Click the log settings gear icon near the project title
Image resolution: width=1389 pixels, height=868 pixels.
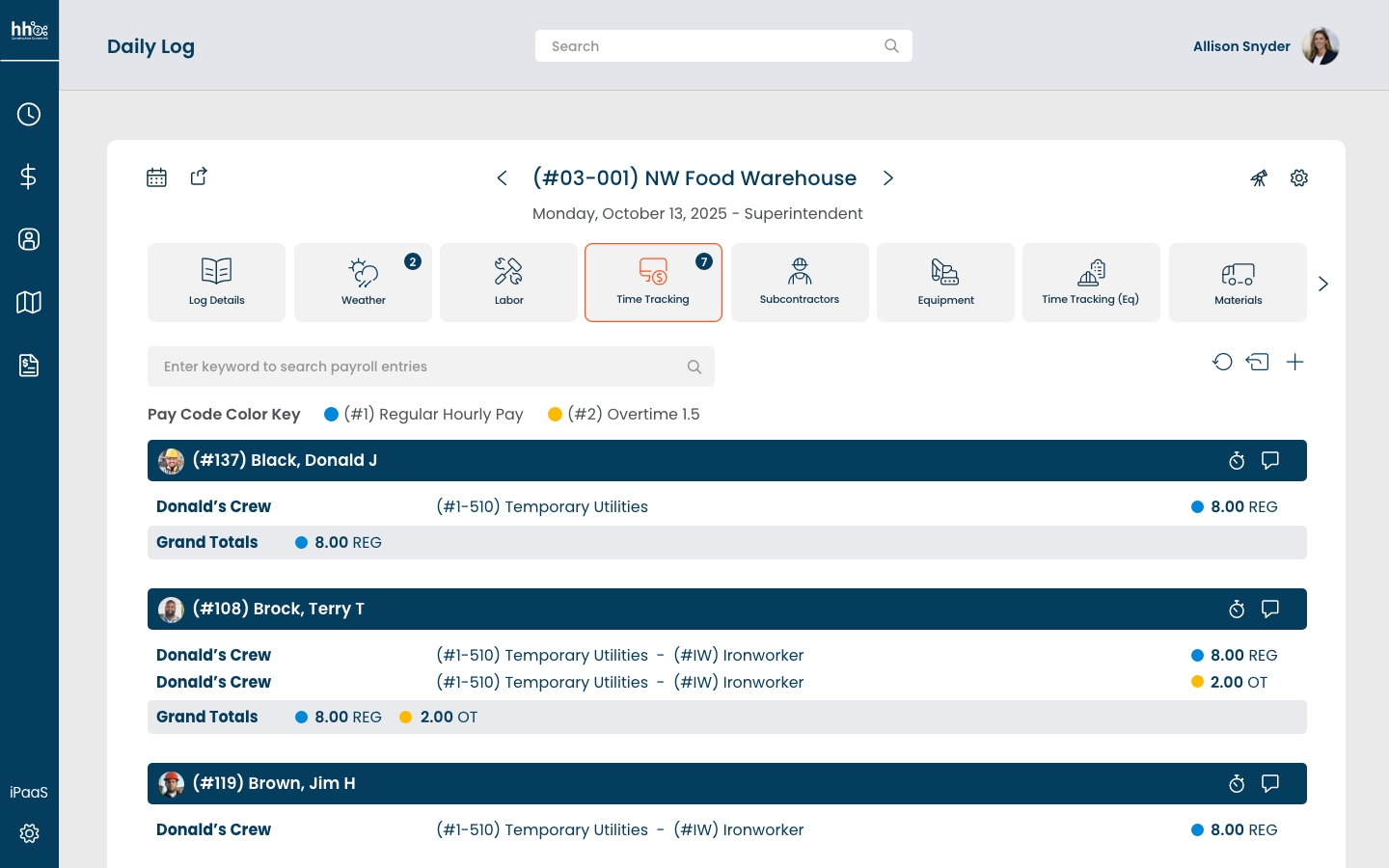pos(1299,178)
